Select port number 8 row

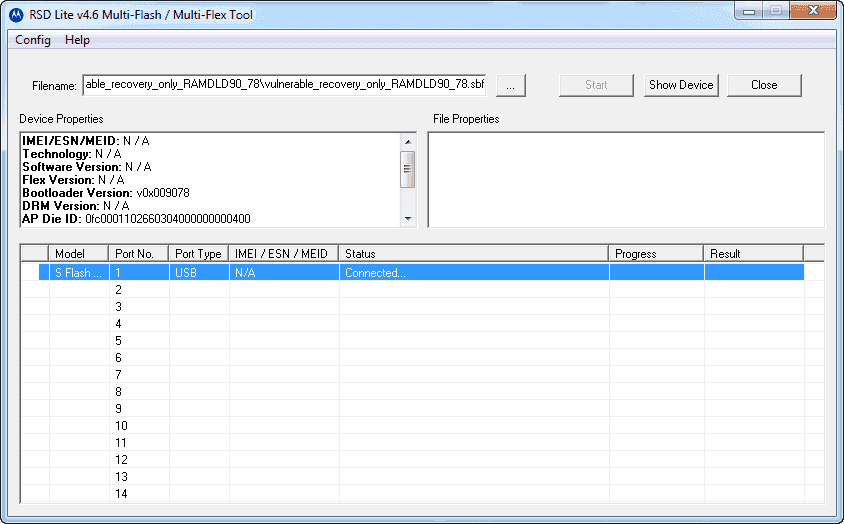421,392
